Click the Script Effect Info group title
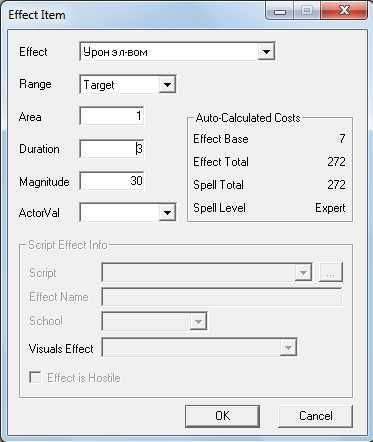Screen dimensions: 373x442 coord(68,245)
